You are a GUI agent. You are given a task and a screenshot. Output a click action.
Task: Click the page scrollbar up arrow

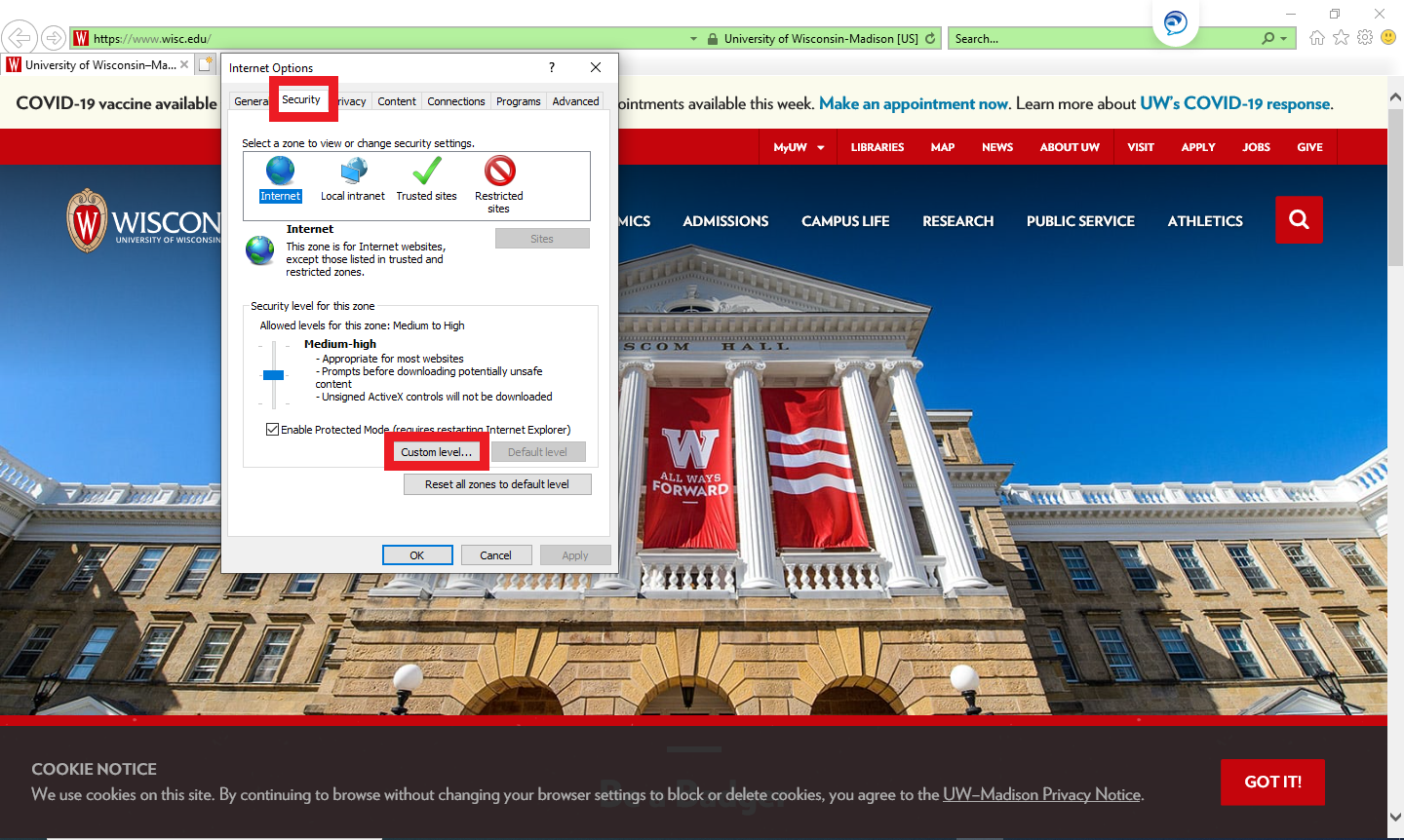pos(1395,96)
